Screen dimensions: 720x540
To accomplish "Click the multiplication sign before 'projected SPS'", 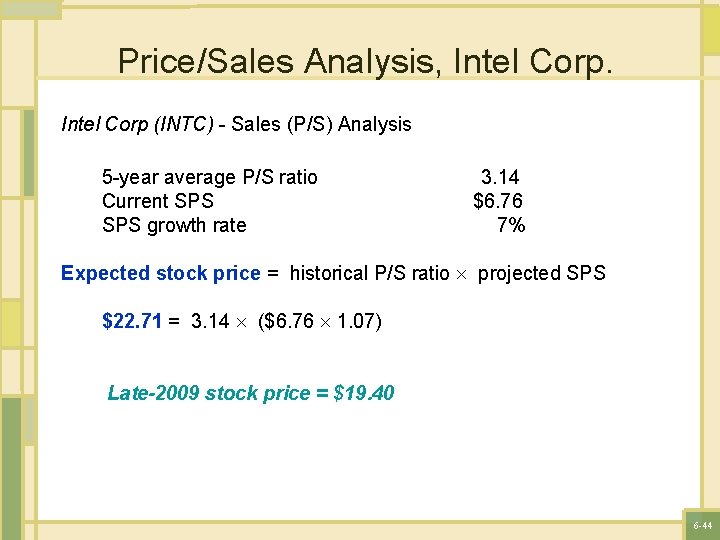I will pyautogui.click(x=464, y=274).
